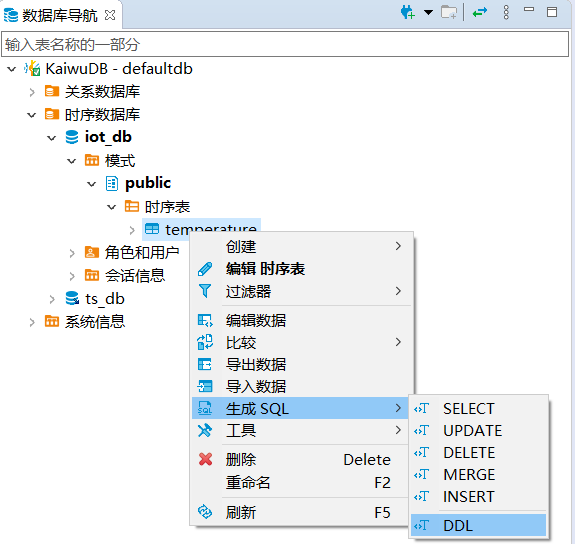Click the KaiwuDB connection icon

[32, 69]
